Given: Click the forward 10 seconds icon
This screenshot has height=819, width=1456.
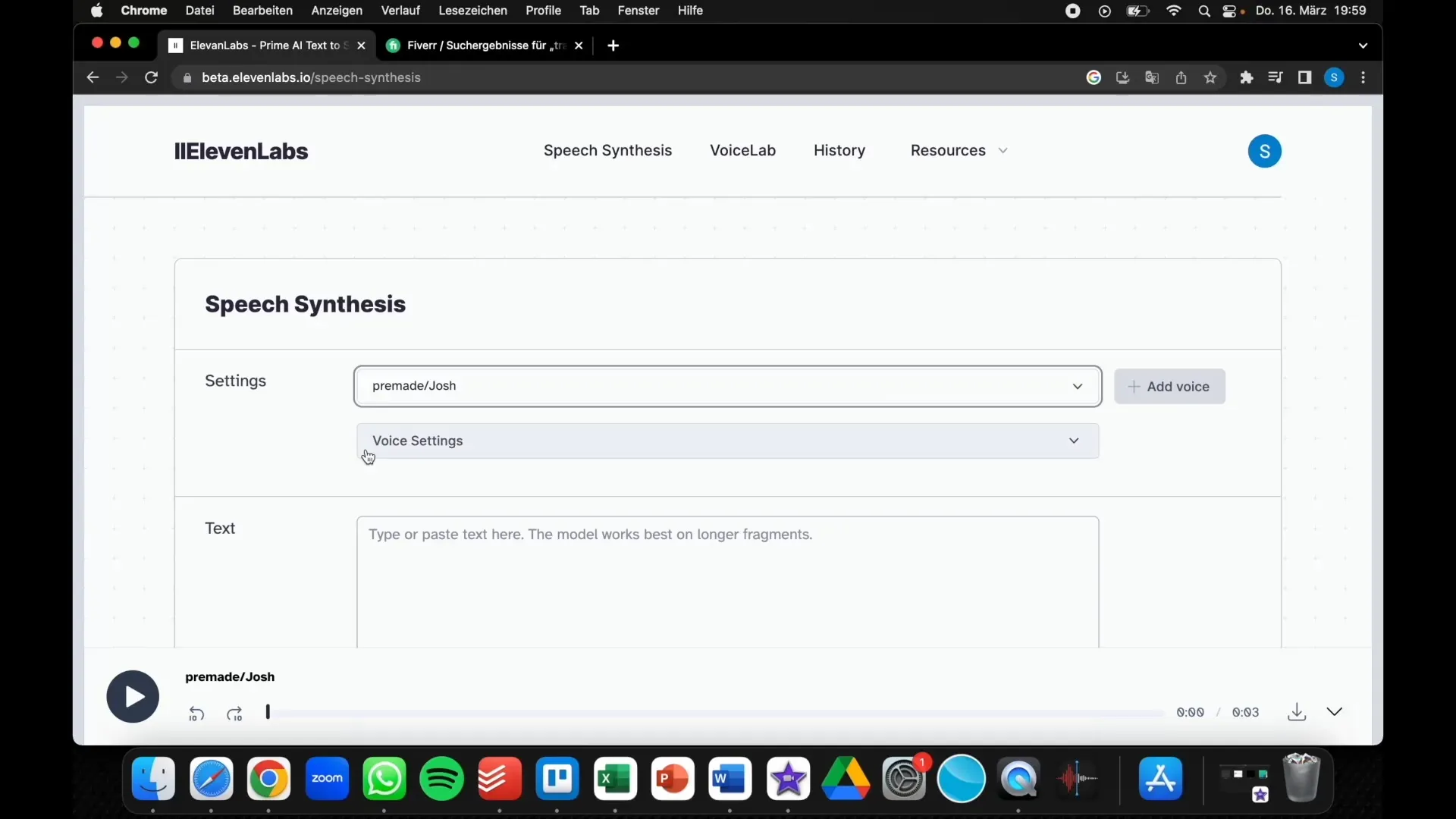Looking at the screenshot, I should click(x=234, y=713).
